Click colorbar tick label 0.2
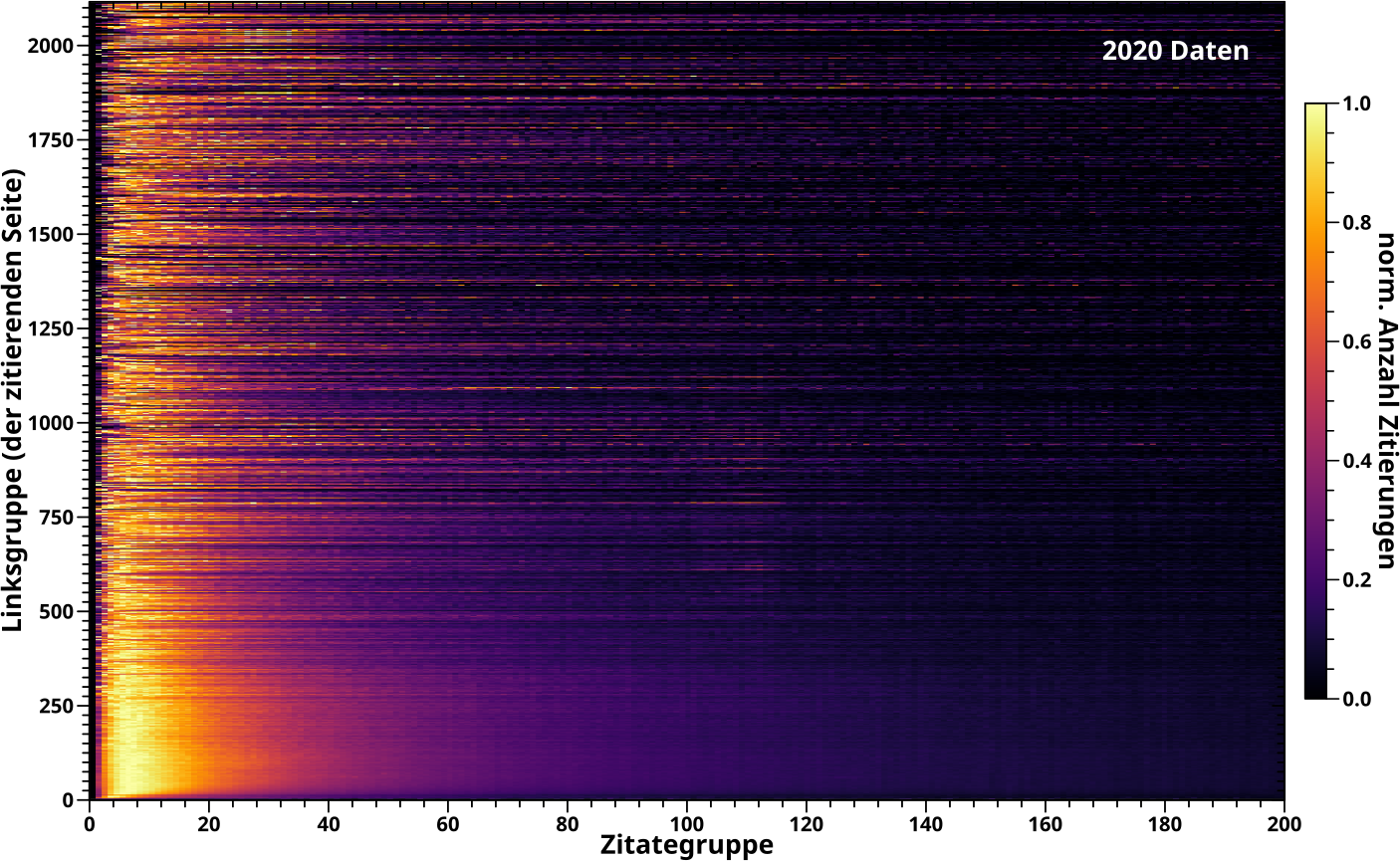 tap(1356, 580)
